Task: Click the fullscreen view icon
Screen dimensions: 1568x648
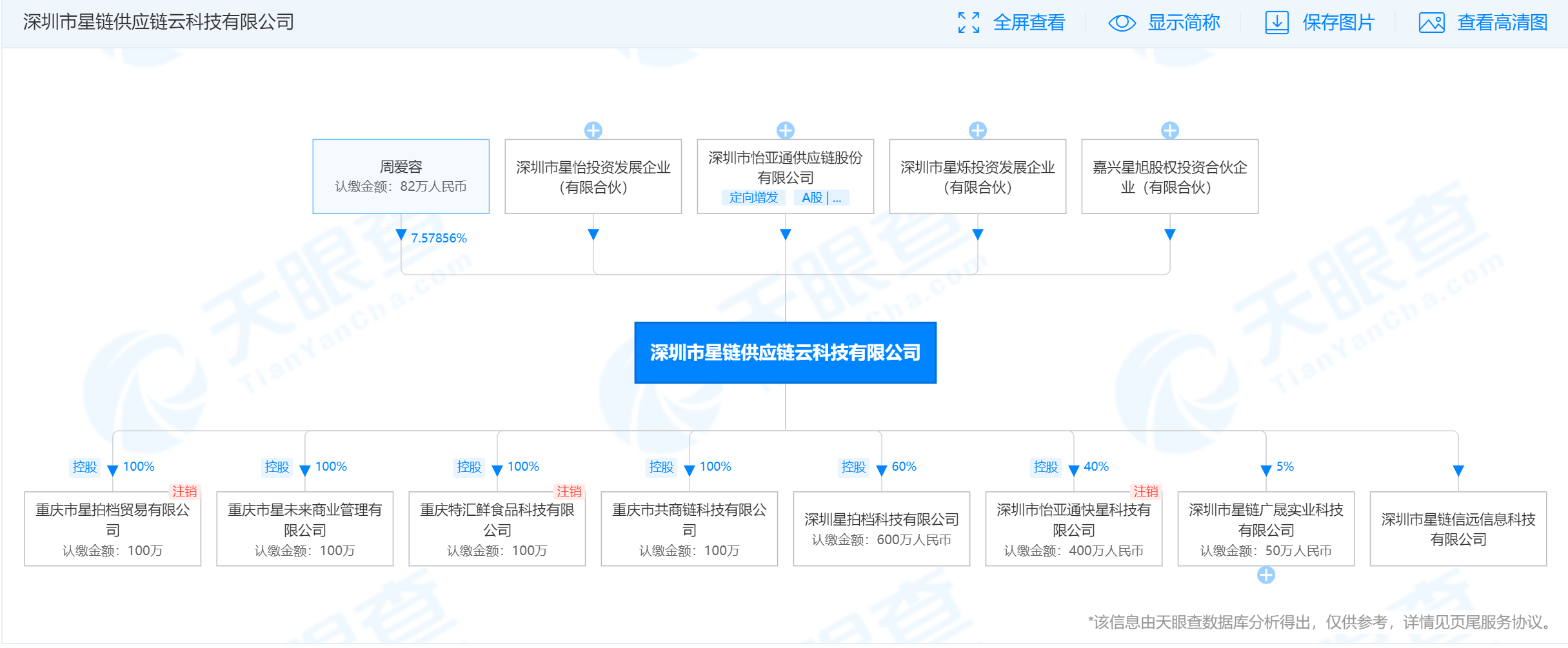Action: pyautogui.click(x=968, y=23)
